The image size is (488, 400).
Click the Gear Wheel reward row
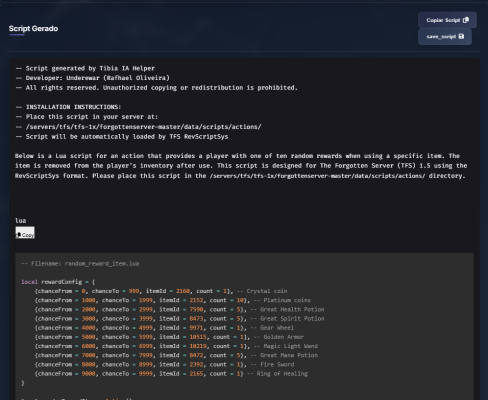point(164,328)
